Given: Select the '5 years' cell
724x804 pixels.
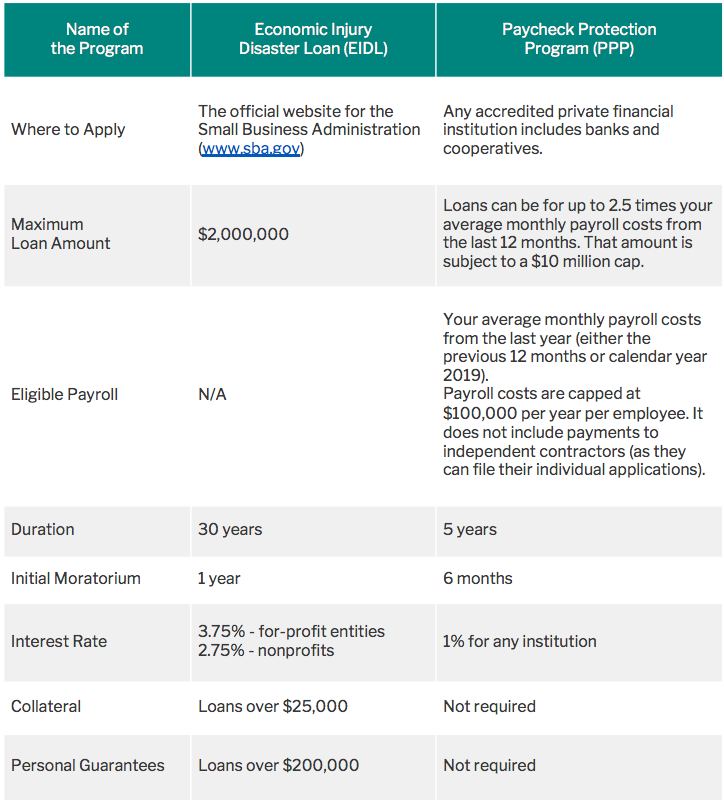Looking at the screenshot, I should (x=470, y=529).
